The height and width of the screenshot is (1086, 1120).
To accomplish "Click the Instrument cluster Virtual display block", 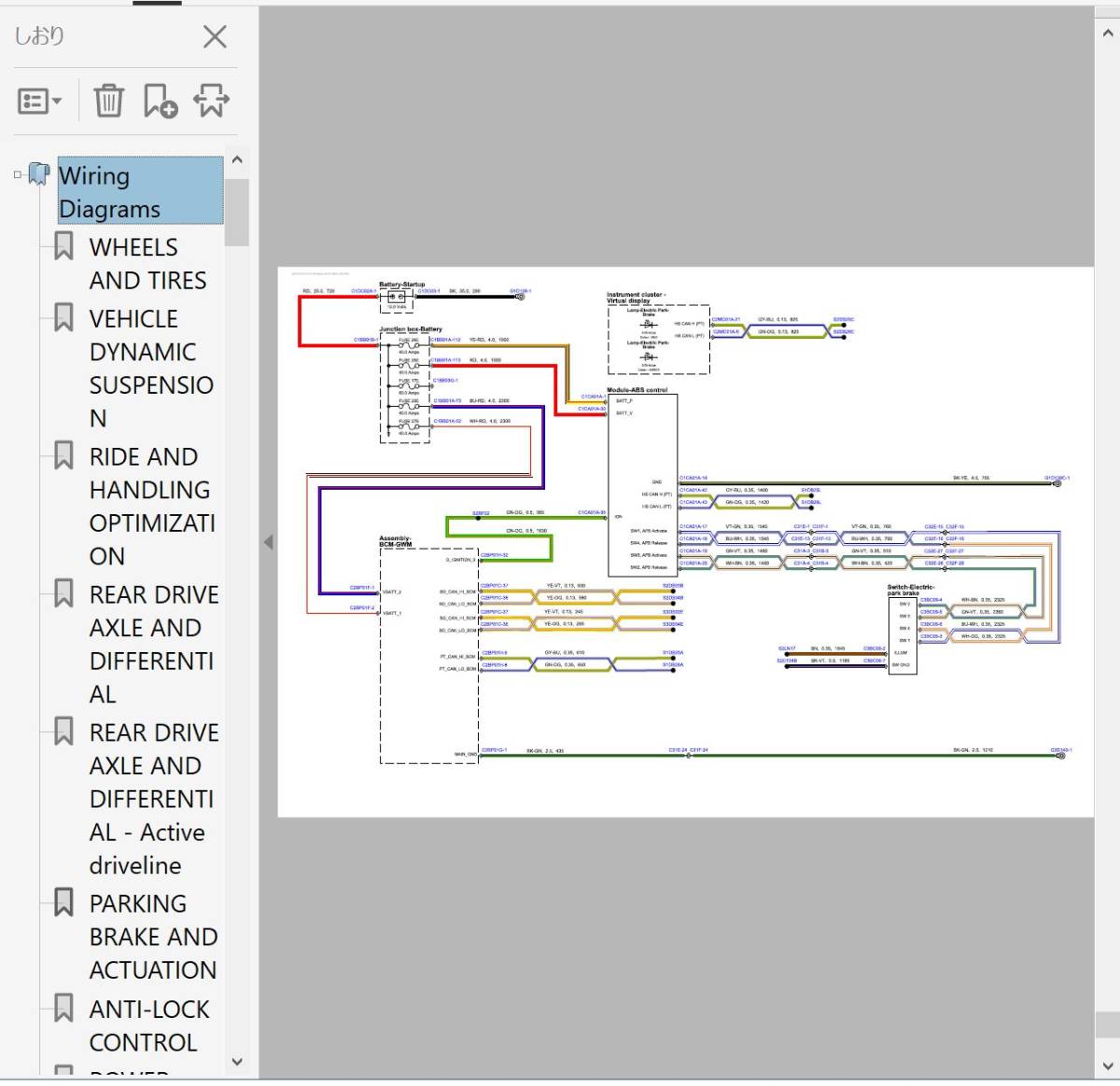I will [659, 340].
